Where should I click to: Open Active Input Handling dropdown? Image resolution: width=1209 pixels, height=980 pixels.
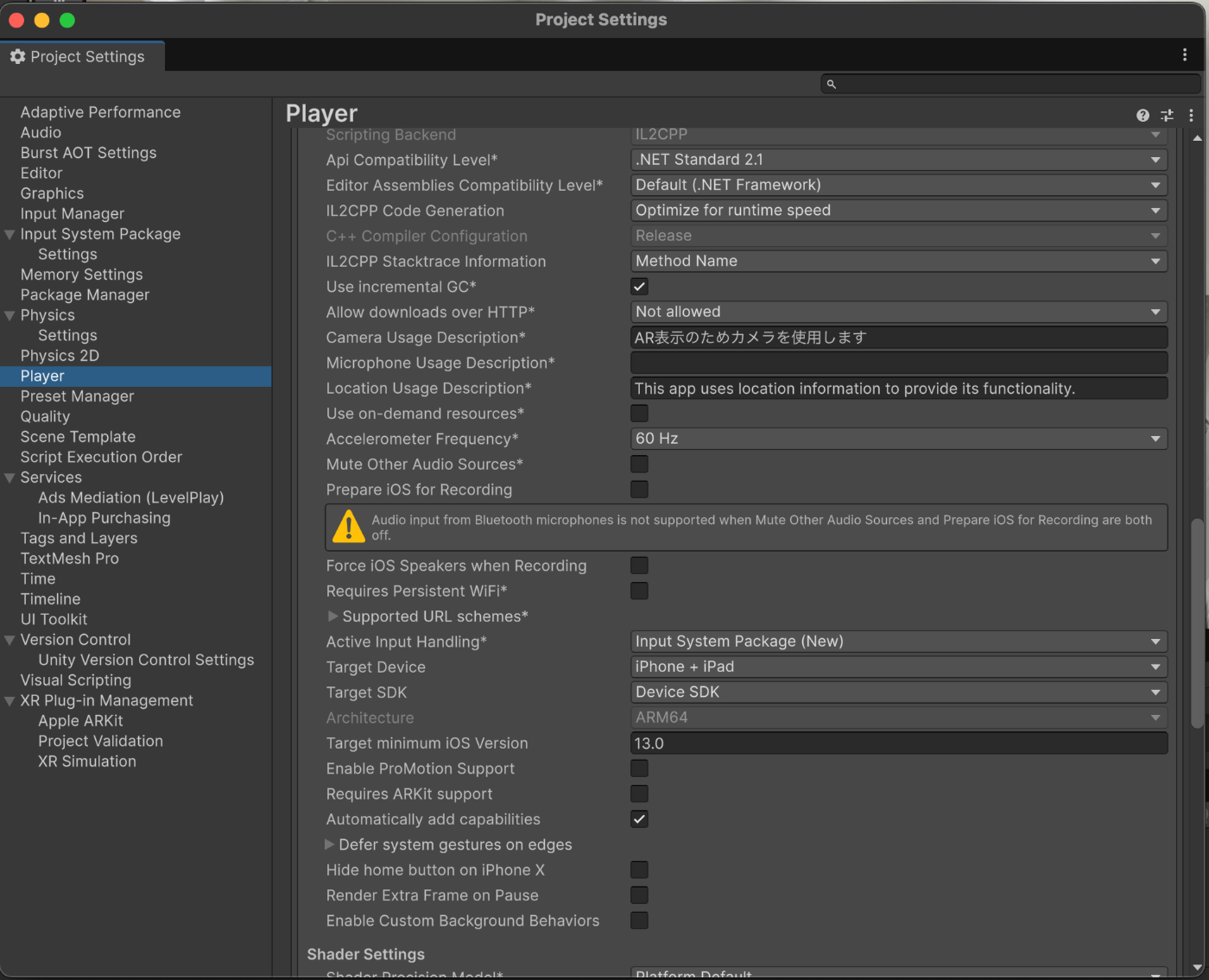(x=899, y=642)
